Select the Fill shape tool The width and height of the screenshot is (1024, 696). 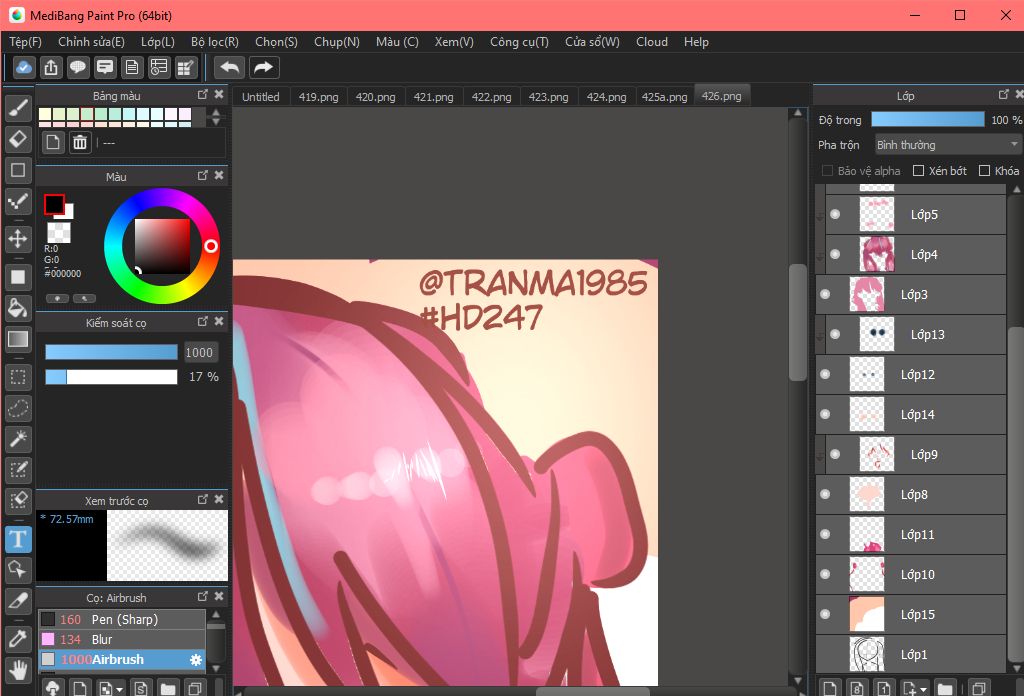tap(18, 277)
